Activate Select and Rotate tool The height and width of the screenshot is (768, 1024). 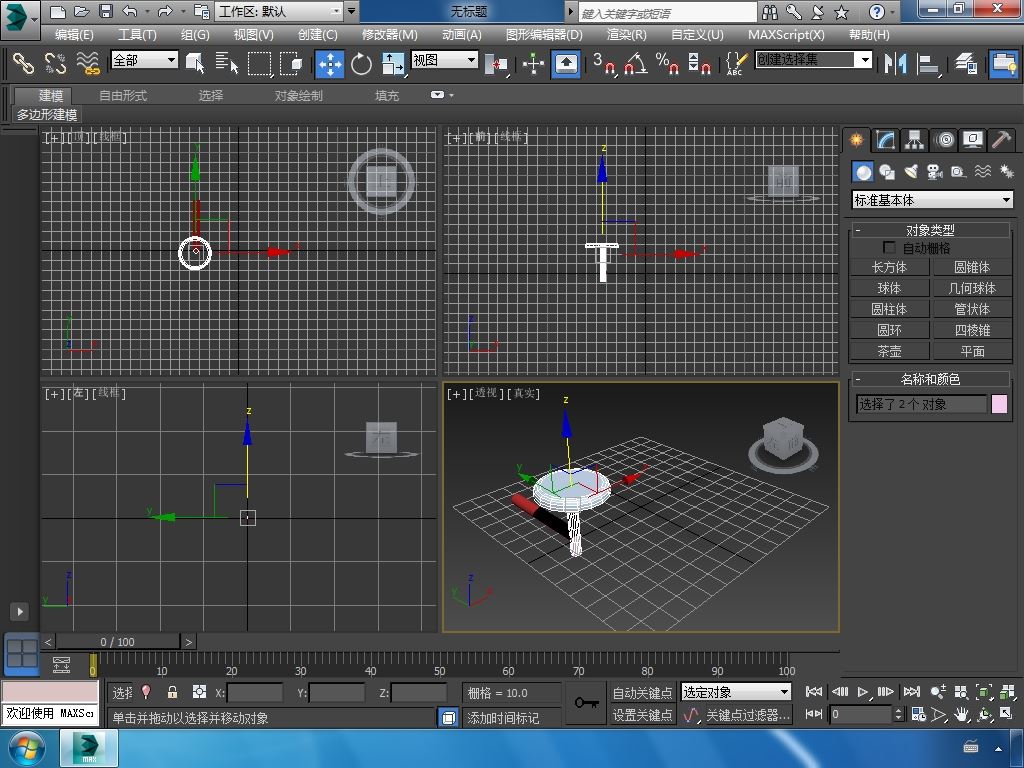[x=361, y=63]
